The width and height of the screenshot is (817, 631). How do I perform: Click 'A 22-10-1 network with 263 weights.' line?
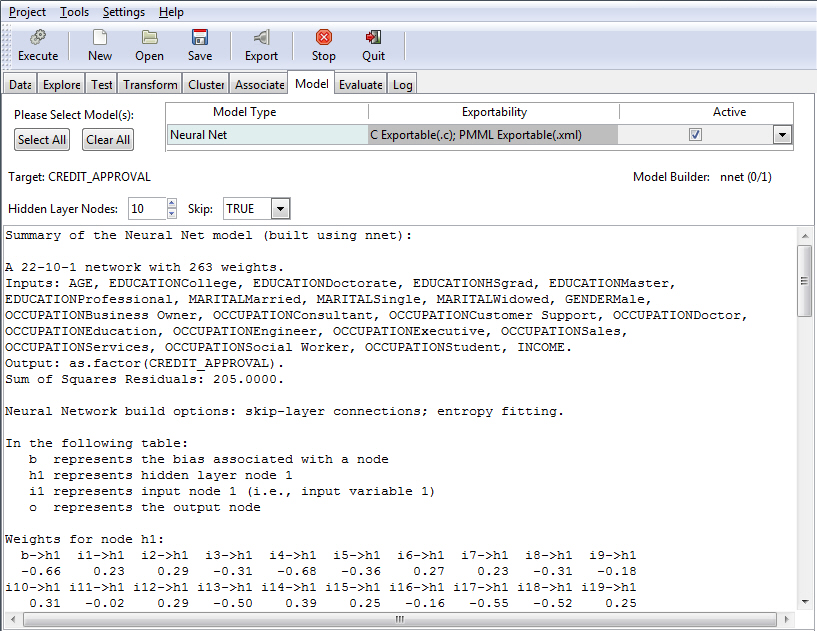144,267
